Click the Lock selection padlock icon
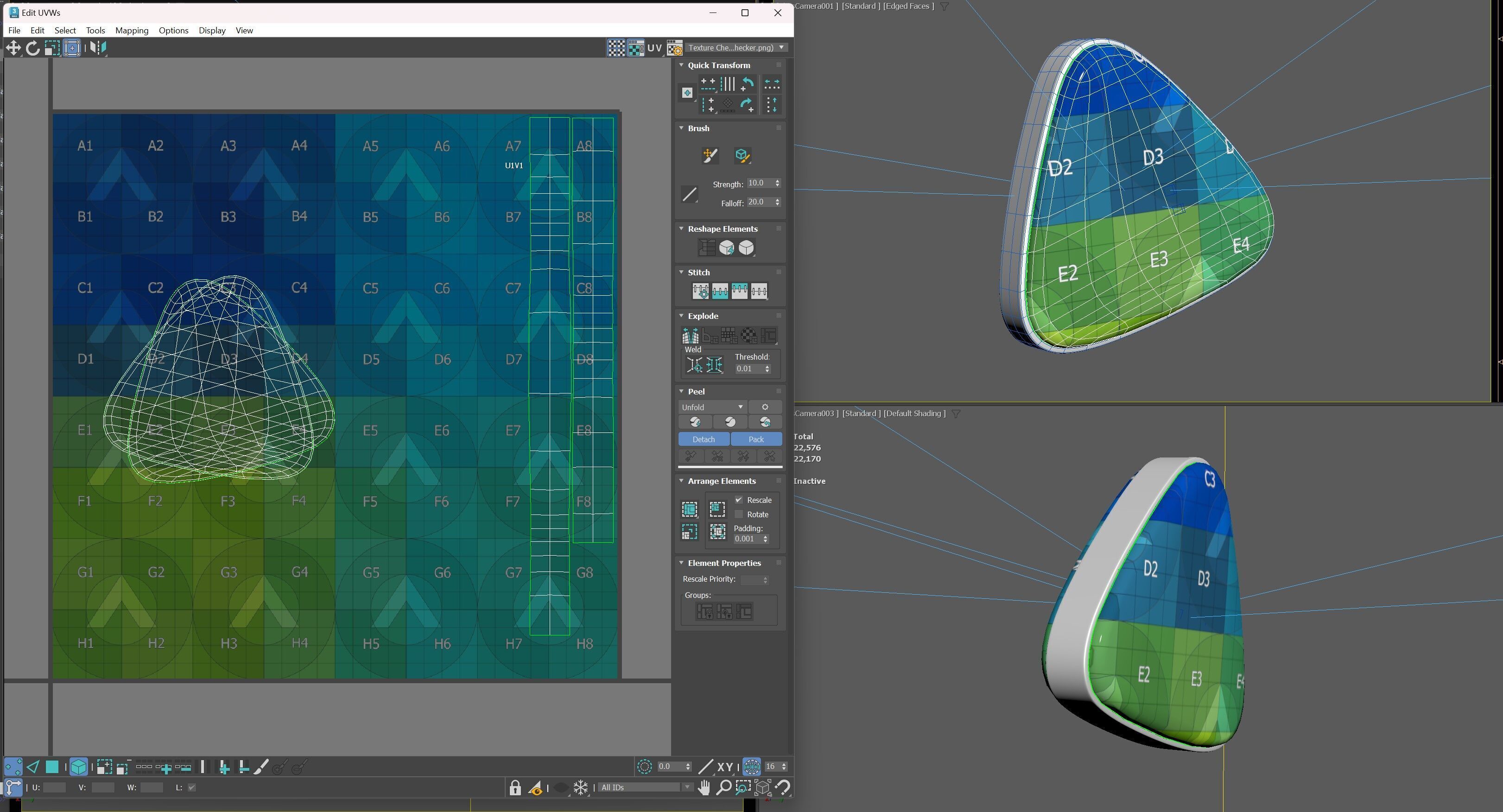This screenshot has height=812, width=1503. coord(514,787)
